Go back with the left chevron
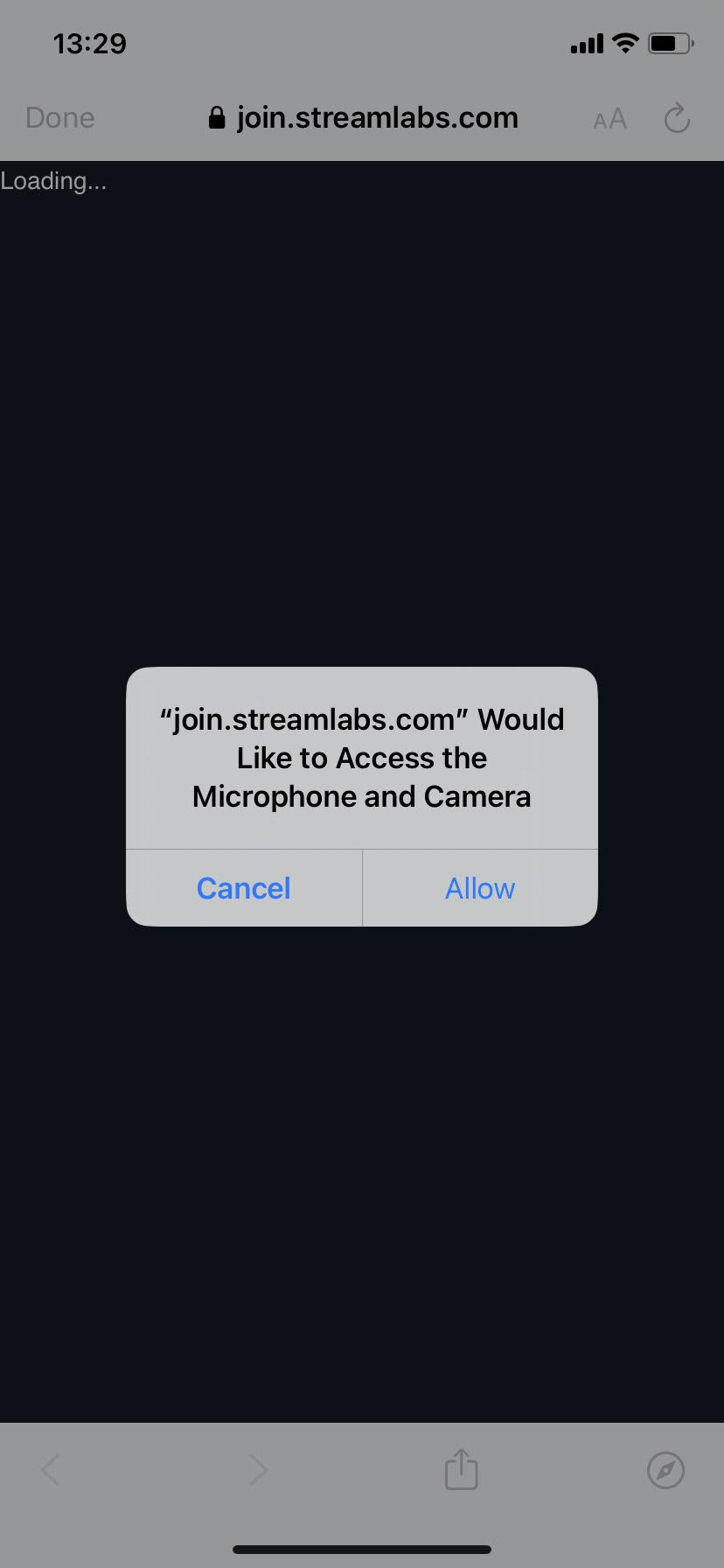 pyautogui.click(x=51, y=1470)
